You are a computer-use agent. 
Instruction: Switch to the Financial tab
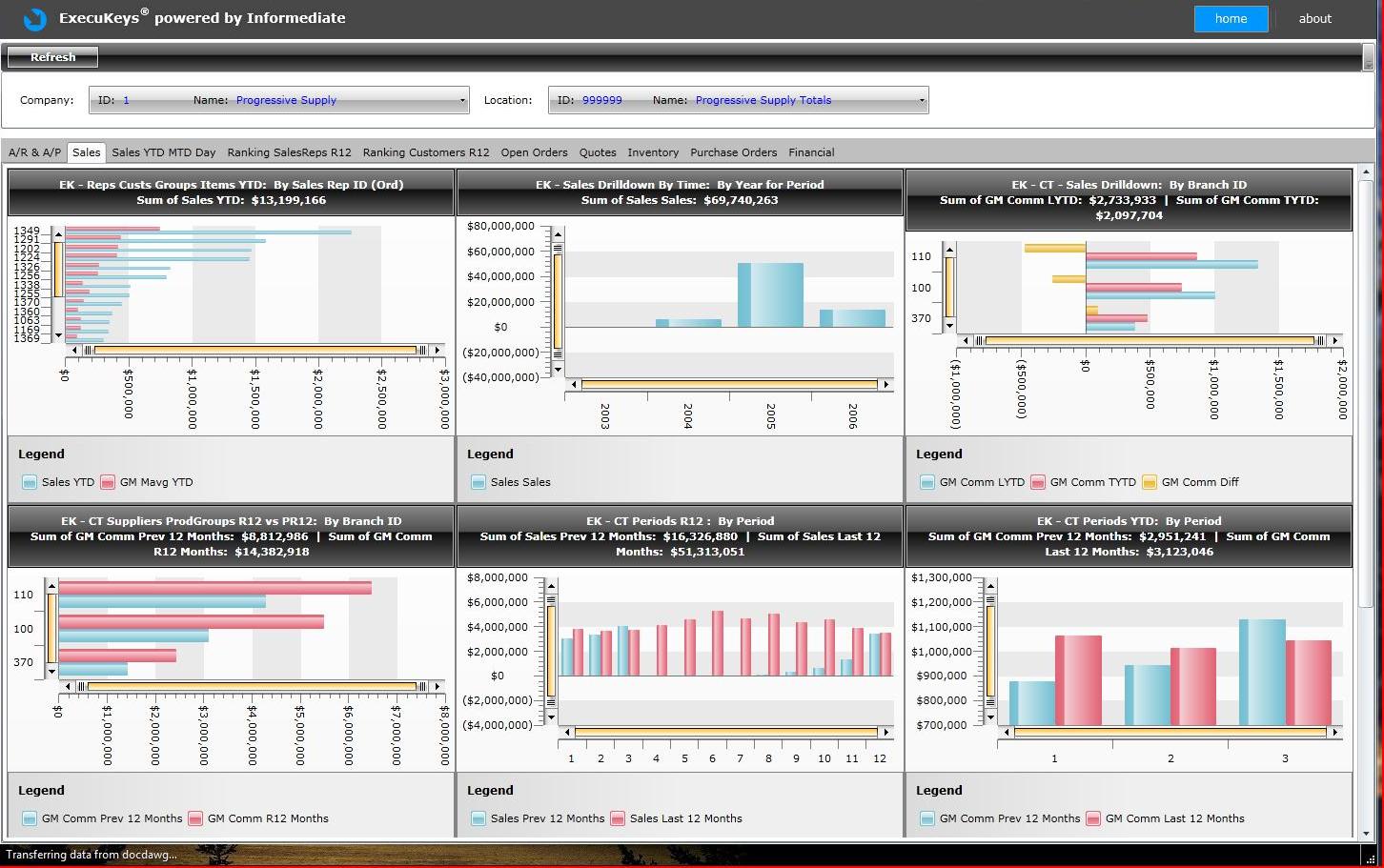811,152
